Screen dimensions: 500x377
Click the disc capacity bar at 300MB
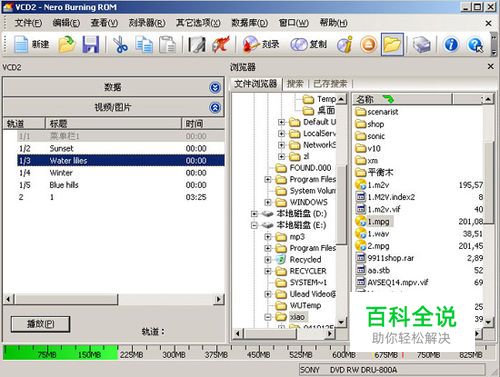pos(173,354)
